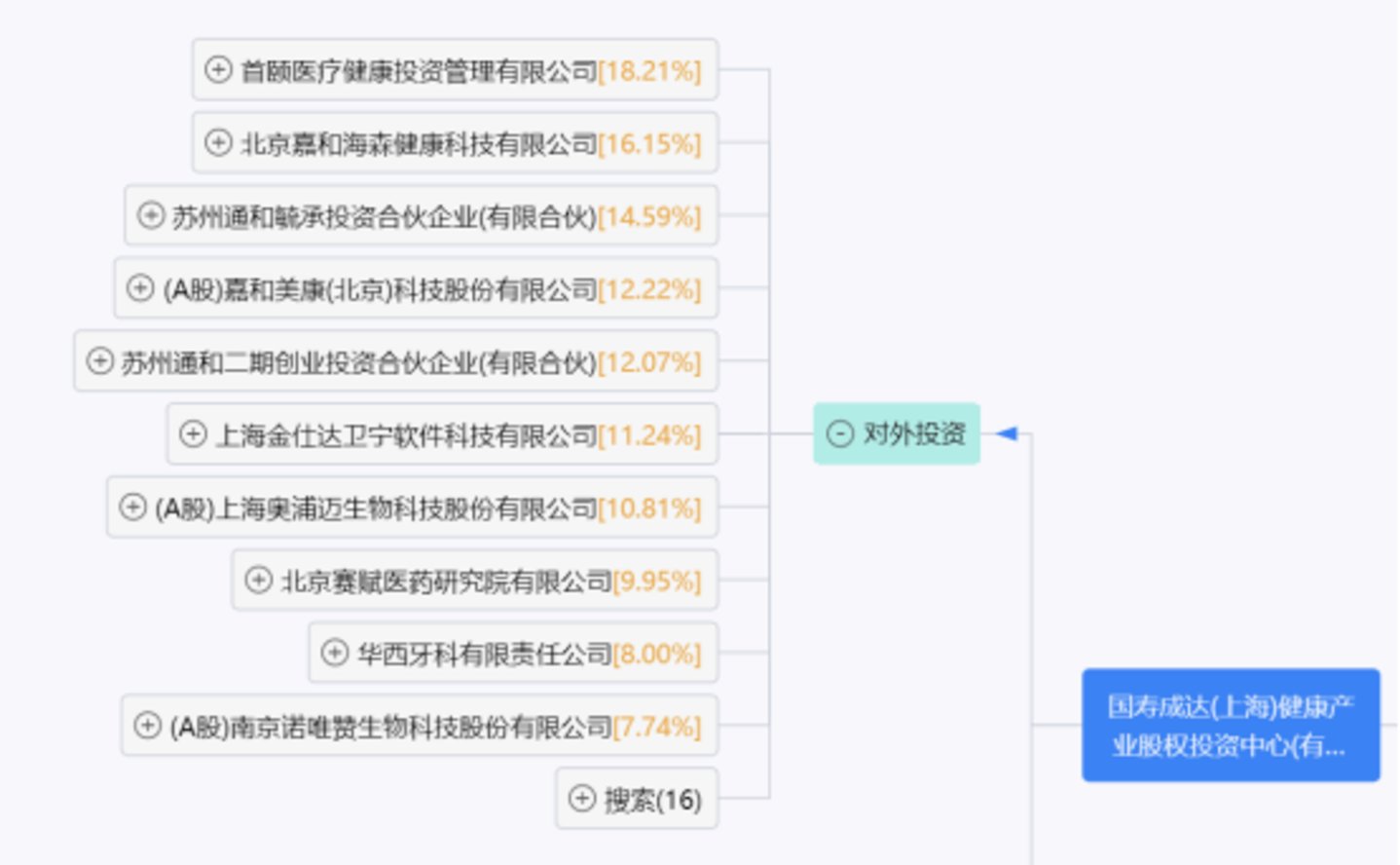Click plus icon beside (A股)南京诺唯赞生物科技股份有限公司
The image size is (1400, 865).
(x=147, y=726)
